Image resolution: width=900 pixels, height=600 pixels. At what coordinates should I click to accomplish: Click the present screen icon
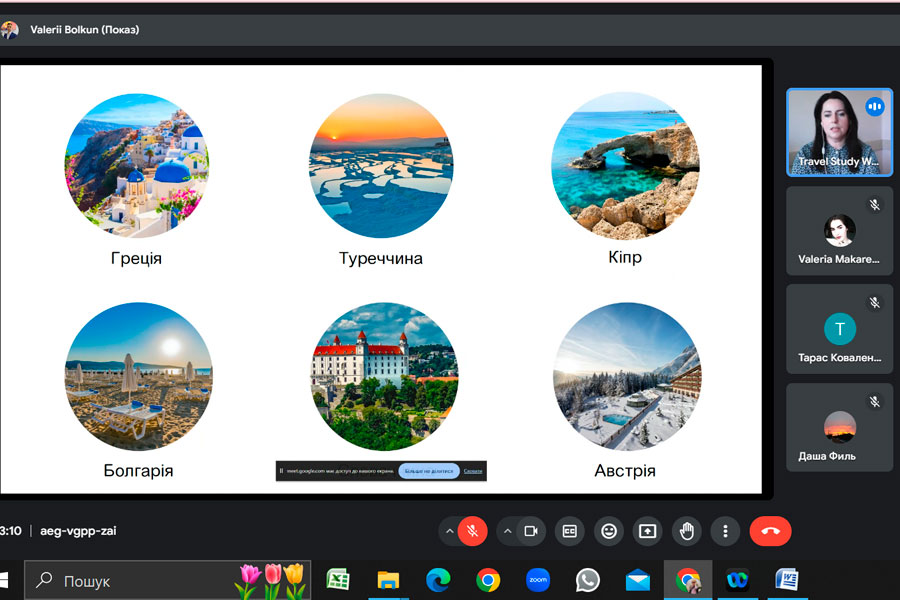(647, 531)
